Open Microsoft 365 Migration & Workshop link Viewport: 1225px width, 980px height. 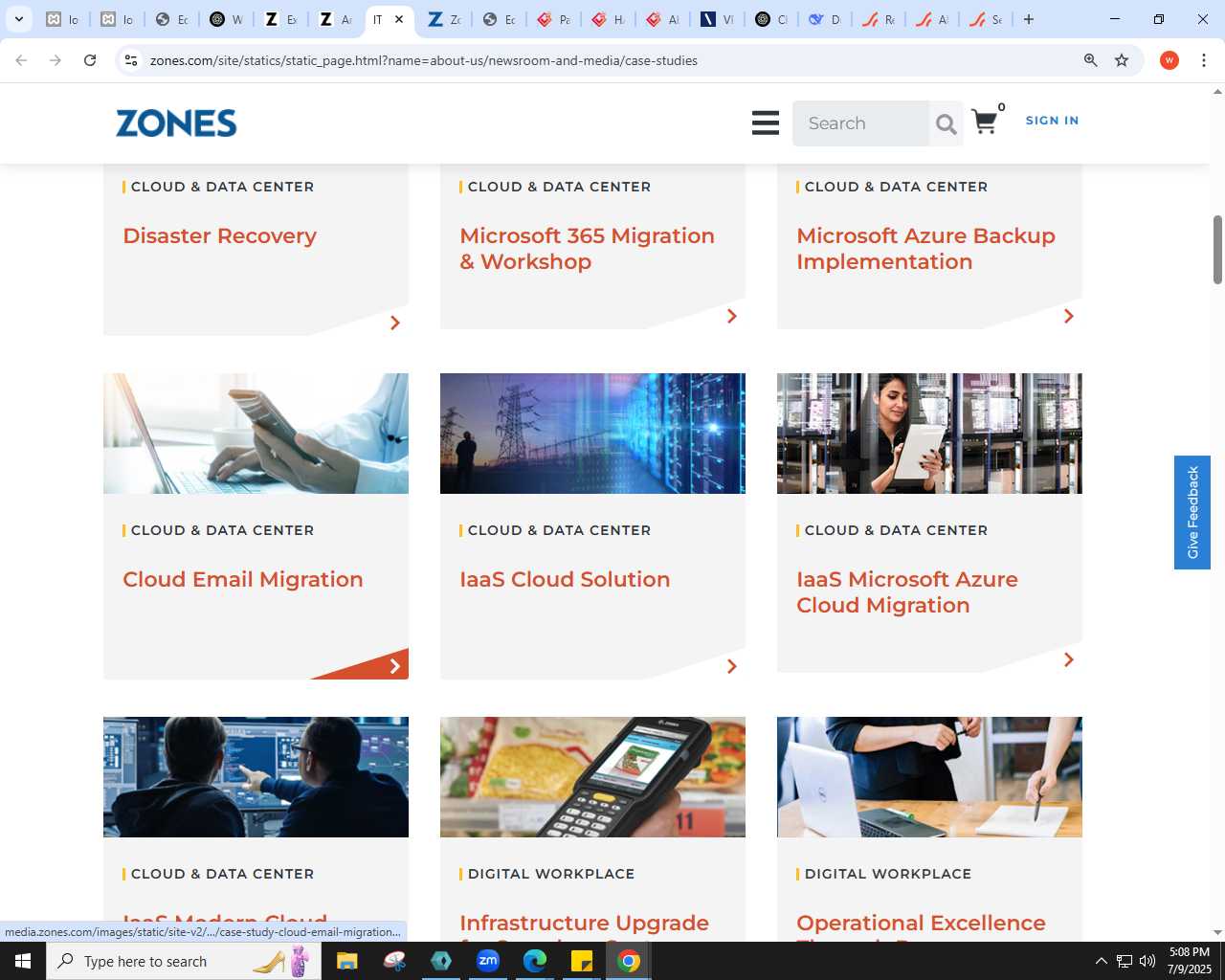point(587,249)
